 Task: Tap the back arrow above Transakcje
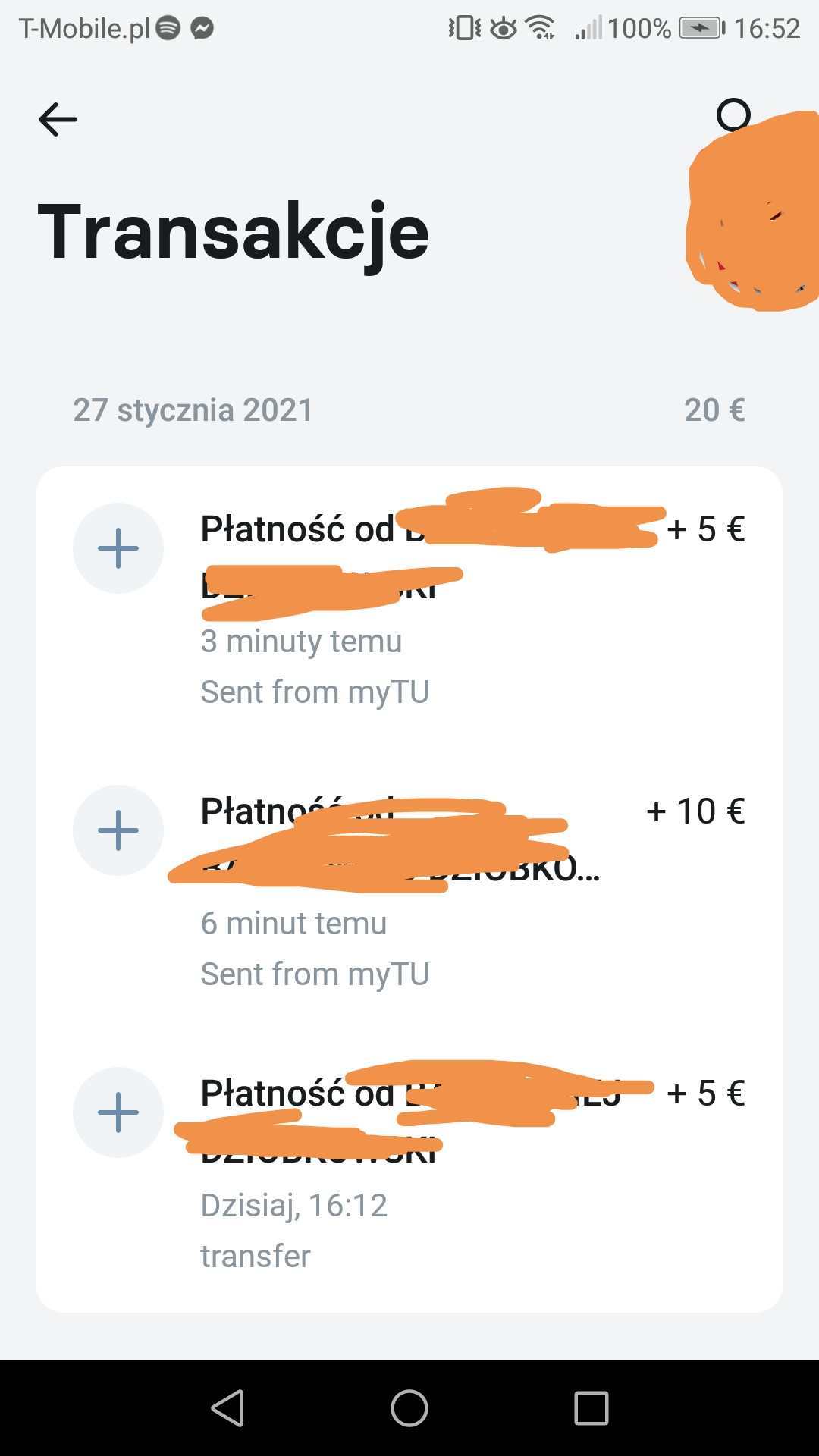[58, 119]
